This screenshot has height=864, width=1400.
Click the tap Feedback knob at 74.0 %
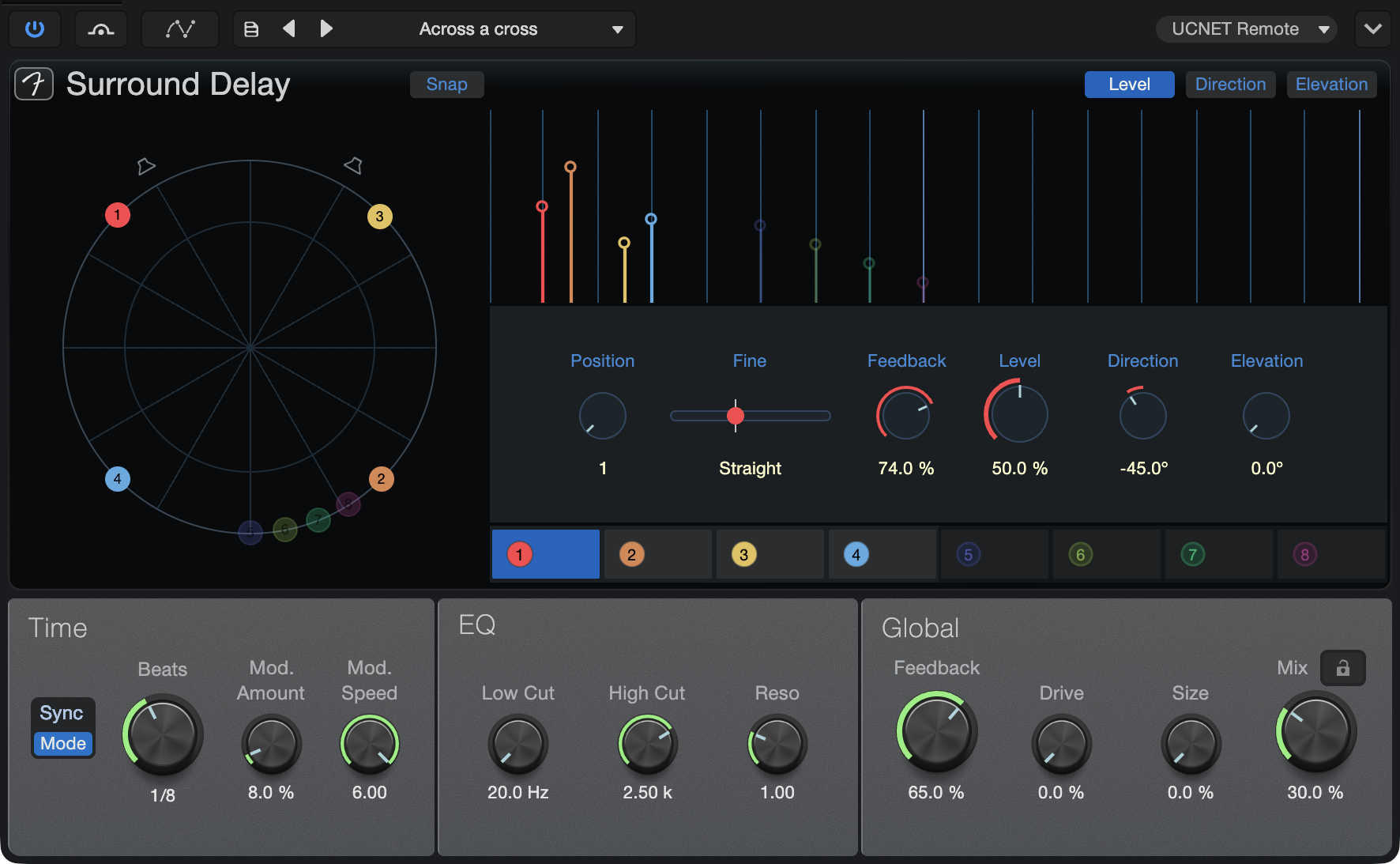click(905, 415)
